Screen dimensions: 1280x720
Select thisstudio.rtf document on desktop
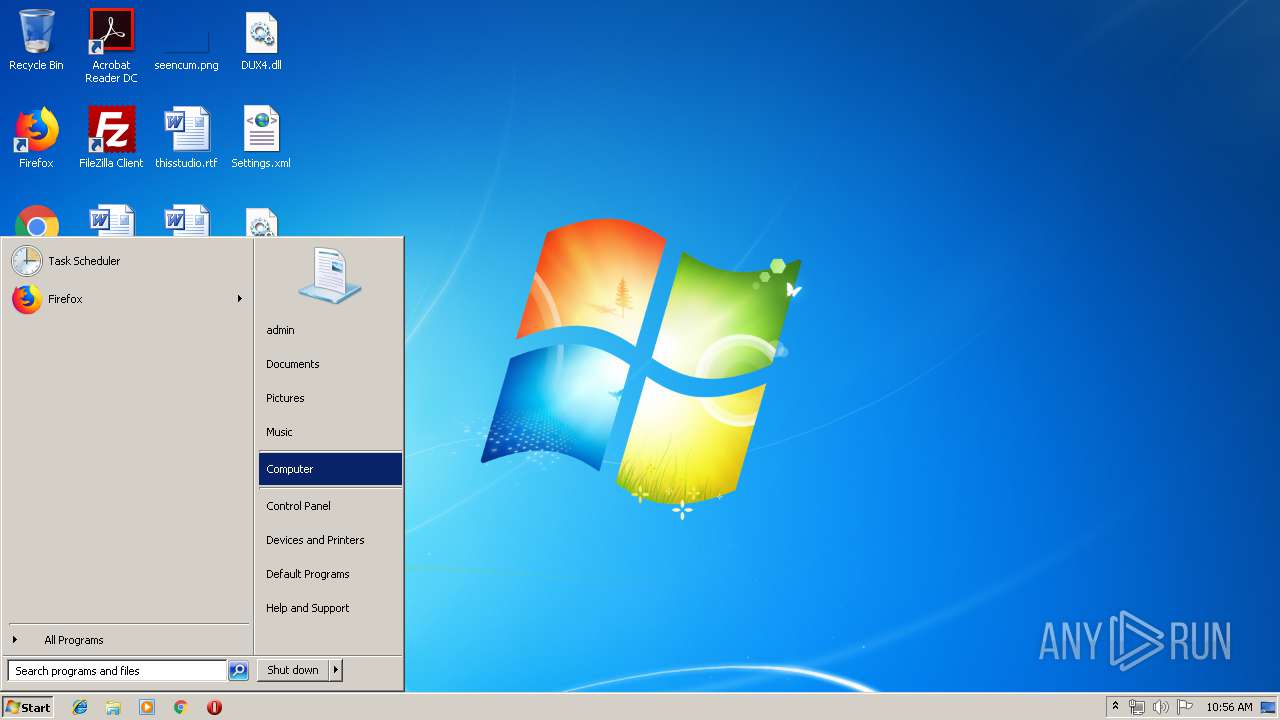(x=186, y=138)
